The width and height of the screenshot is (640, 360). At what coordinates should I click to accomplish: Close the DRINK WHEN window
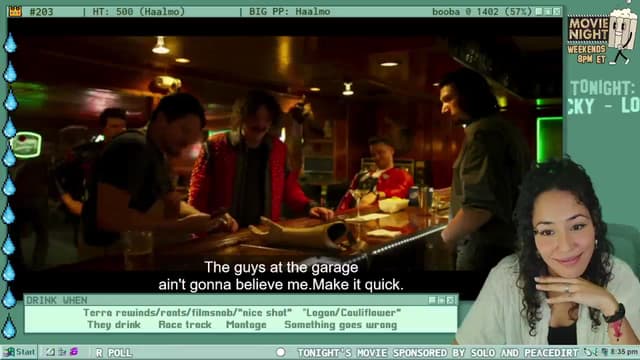click(450, 300)
